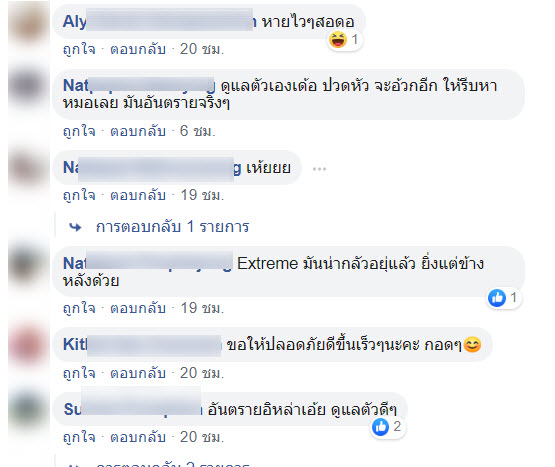Click the reply arrow icon for 1 reply

coord(75,227)
